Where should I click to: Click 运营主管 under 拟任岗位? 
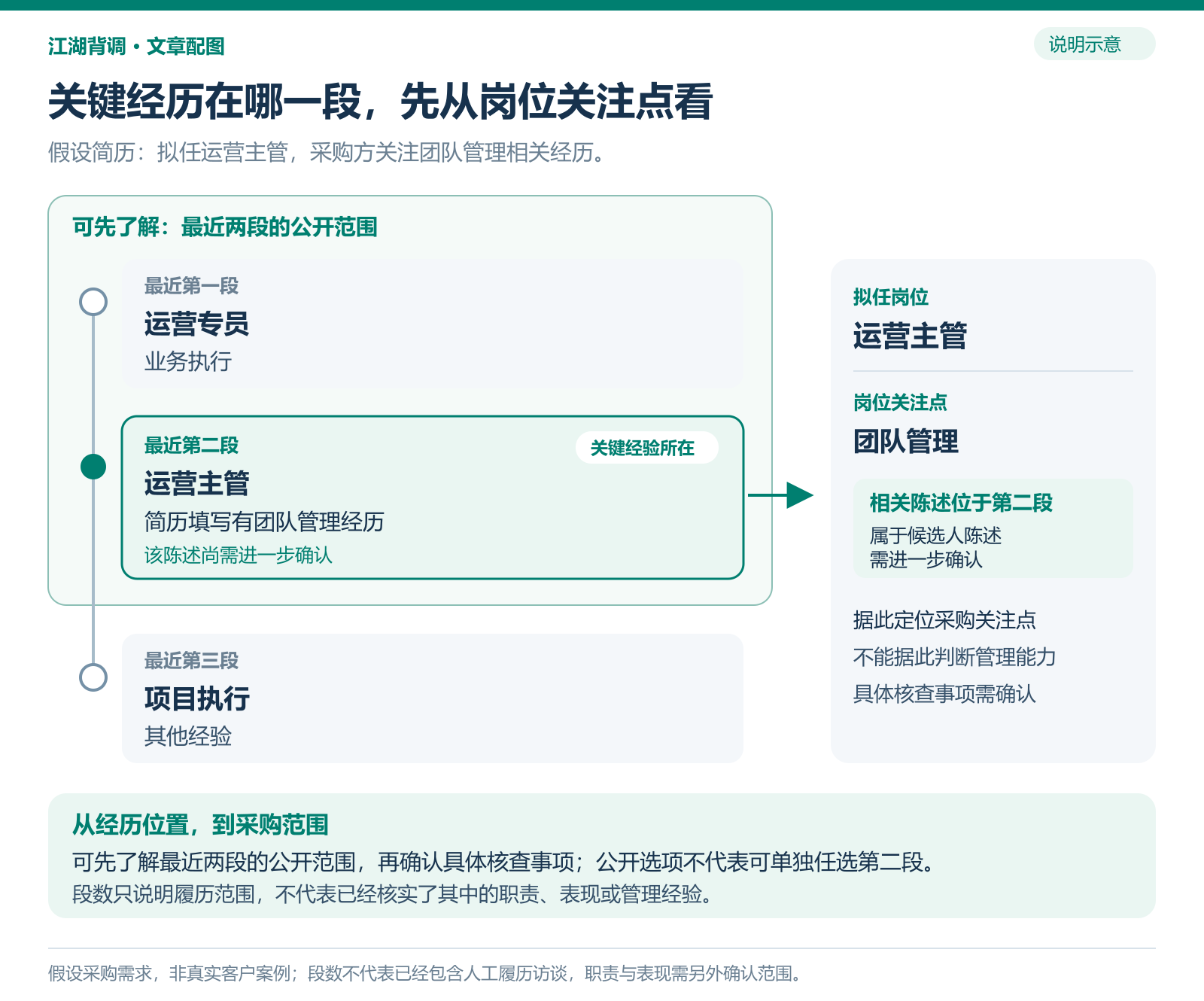tap(910, 336)
